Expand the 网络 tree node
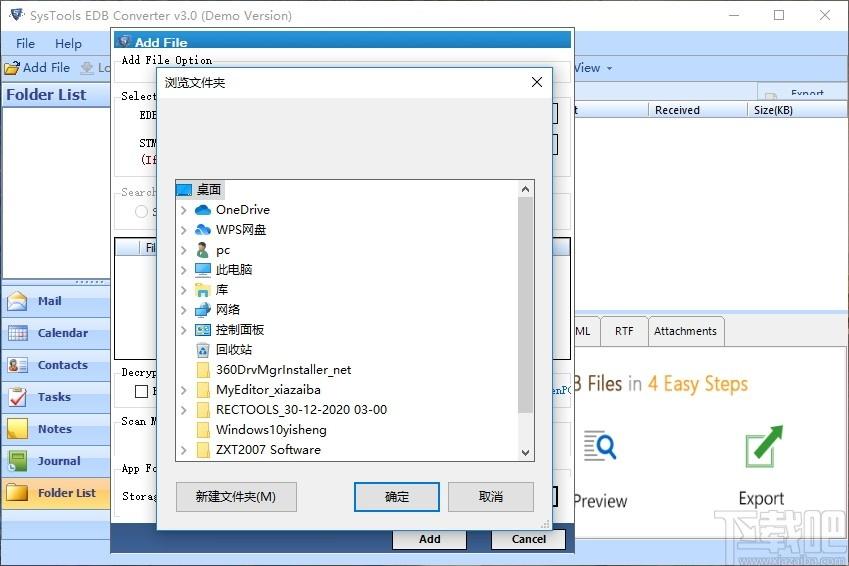The width and height of the screenshot is (849, 566). click(184, 310)
